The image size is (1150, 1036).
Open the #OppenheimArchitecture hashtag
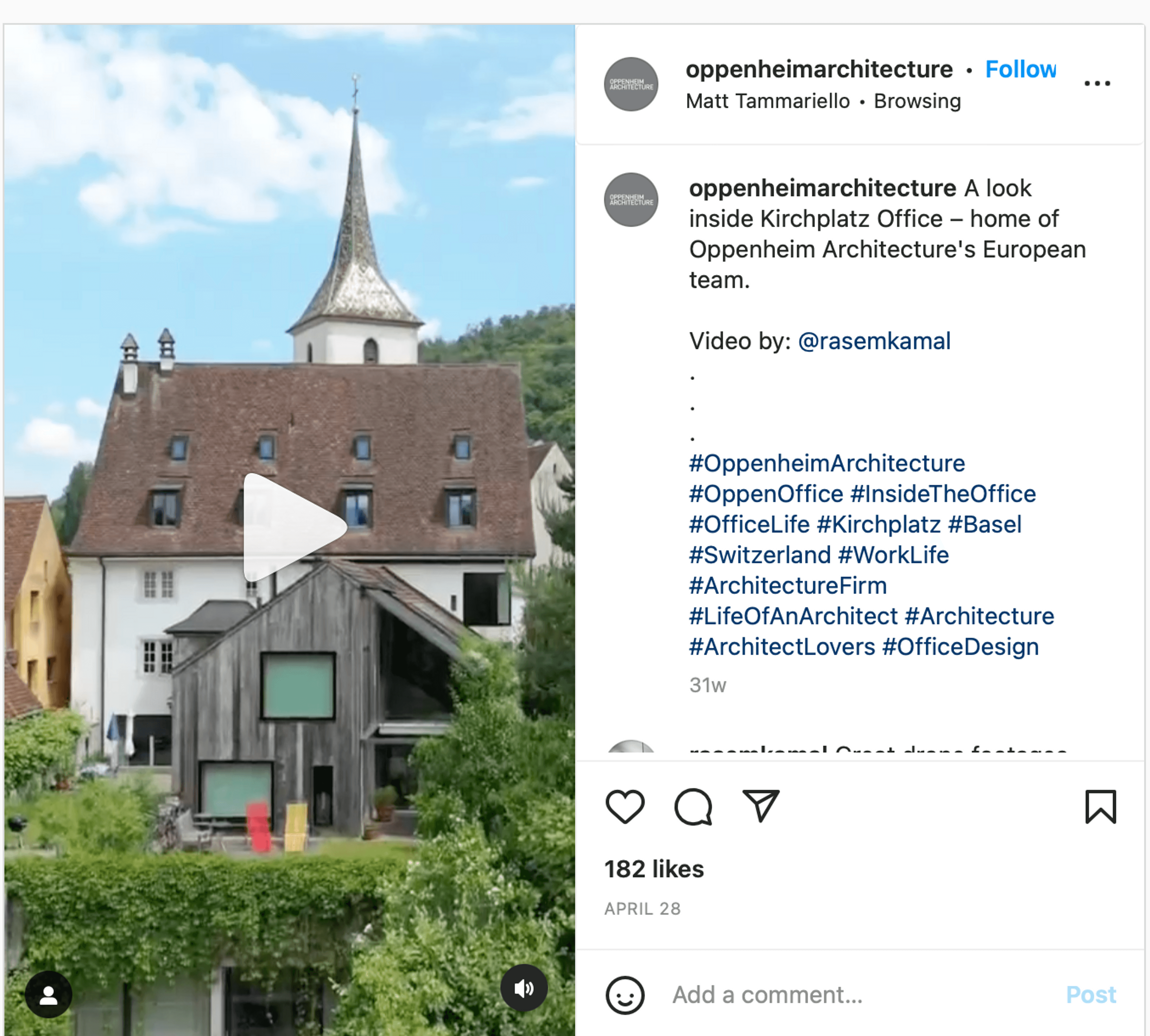(x=827, y=464)
